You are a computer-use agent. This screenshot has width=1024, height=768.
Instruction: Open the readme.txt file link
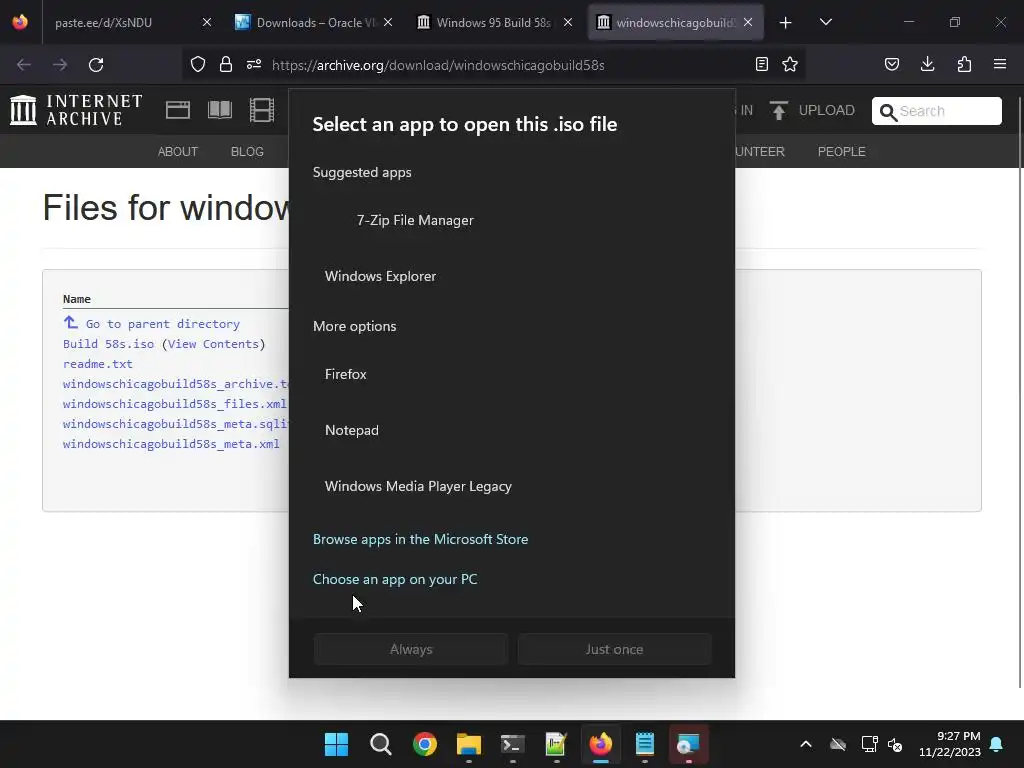click(97, 364)
